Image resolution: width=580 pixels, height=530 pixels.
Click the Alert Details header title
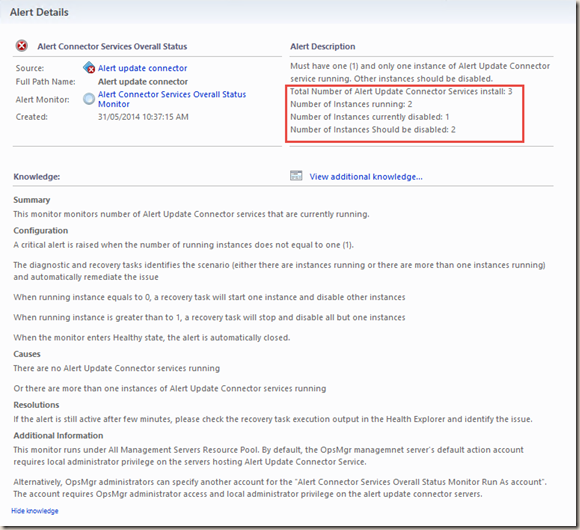point(39,12)
